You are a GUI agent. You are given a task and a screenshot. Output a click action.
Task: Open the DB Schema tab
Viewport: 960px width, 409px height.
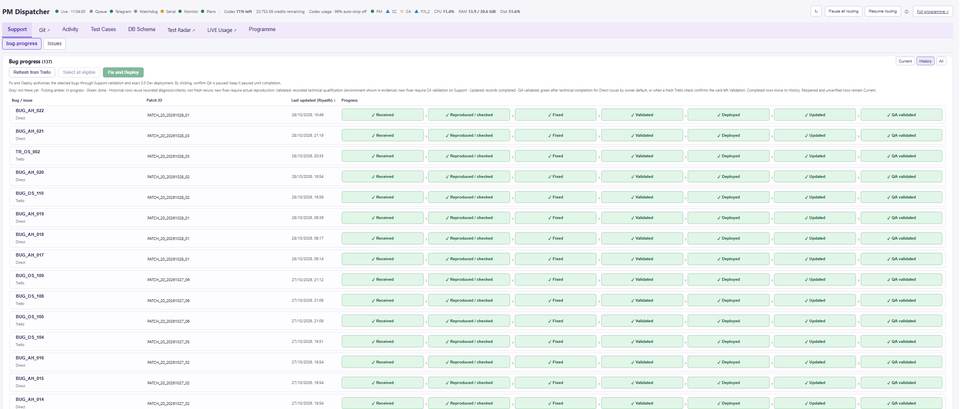click(141, 29)
